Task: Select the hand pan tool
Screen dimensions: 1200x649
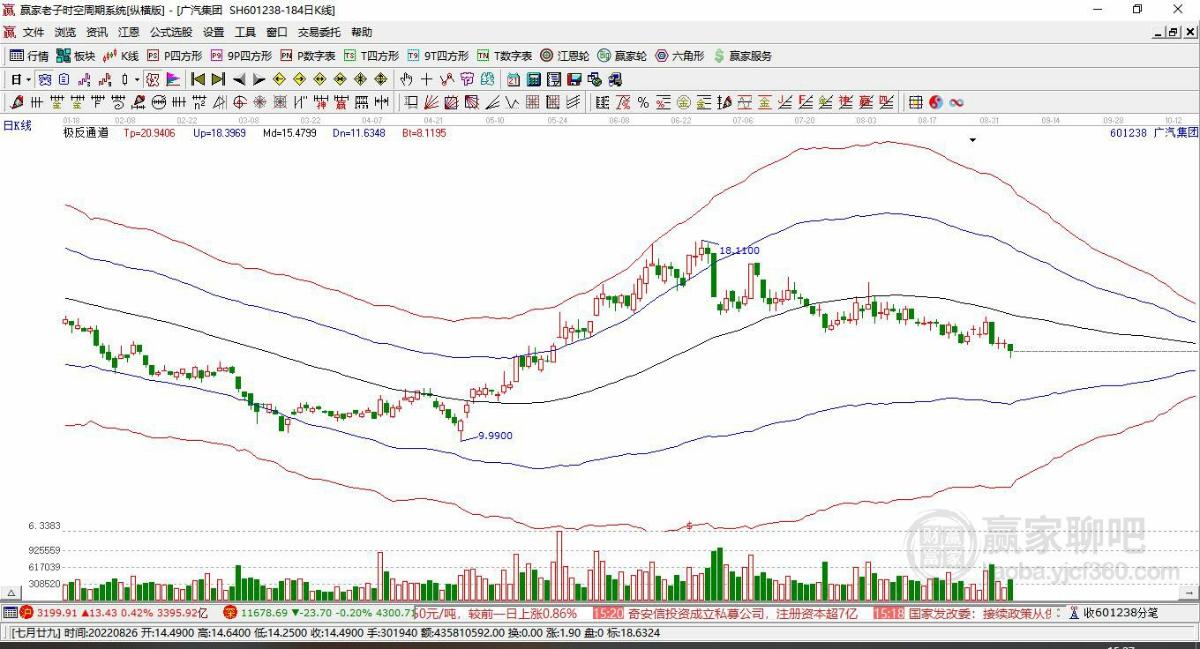Action: tap(407, 78)
